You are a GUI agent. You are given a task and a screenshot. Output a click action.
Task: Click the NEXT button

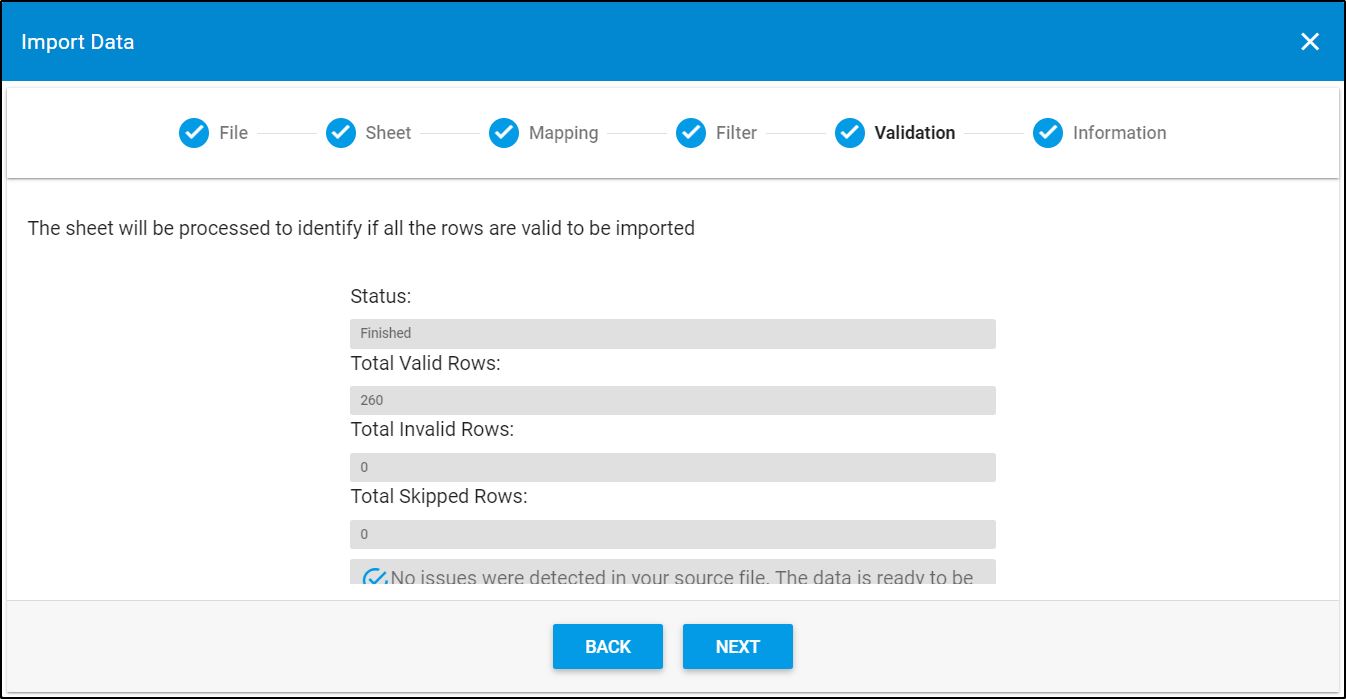coord(737,646)
